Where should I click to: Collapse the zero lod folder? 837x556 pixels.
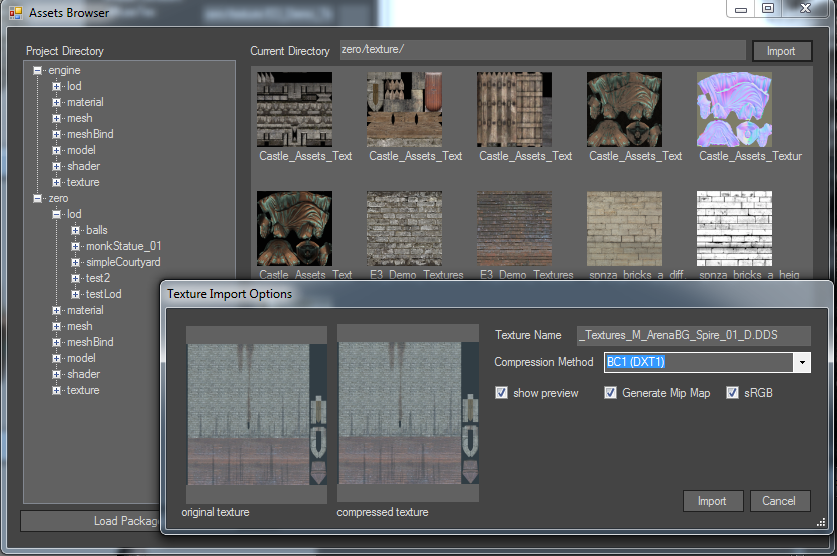[x=57, y=215]
